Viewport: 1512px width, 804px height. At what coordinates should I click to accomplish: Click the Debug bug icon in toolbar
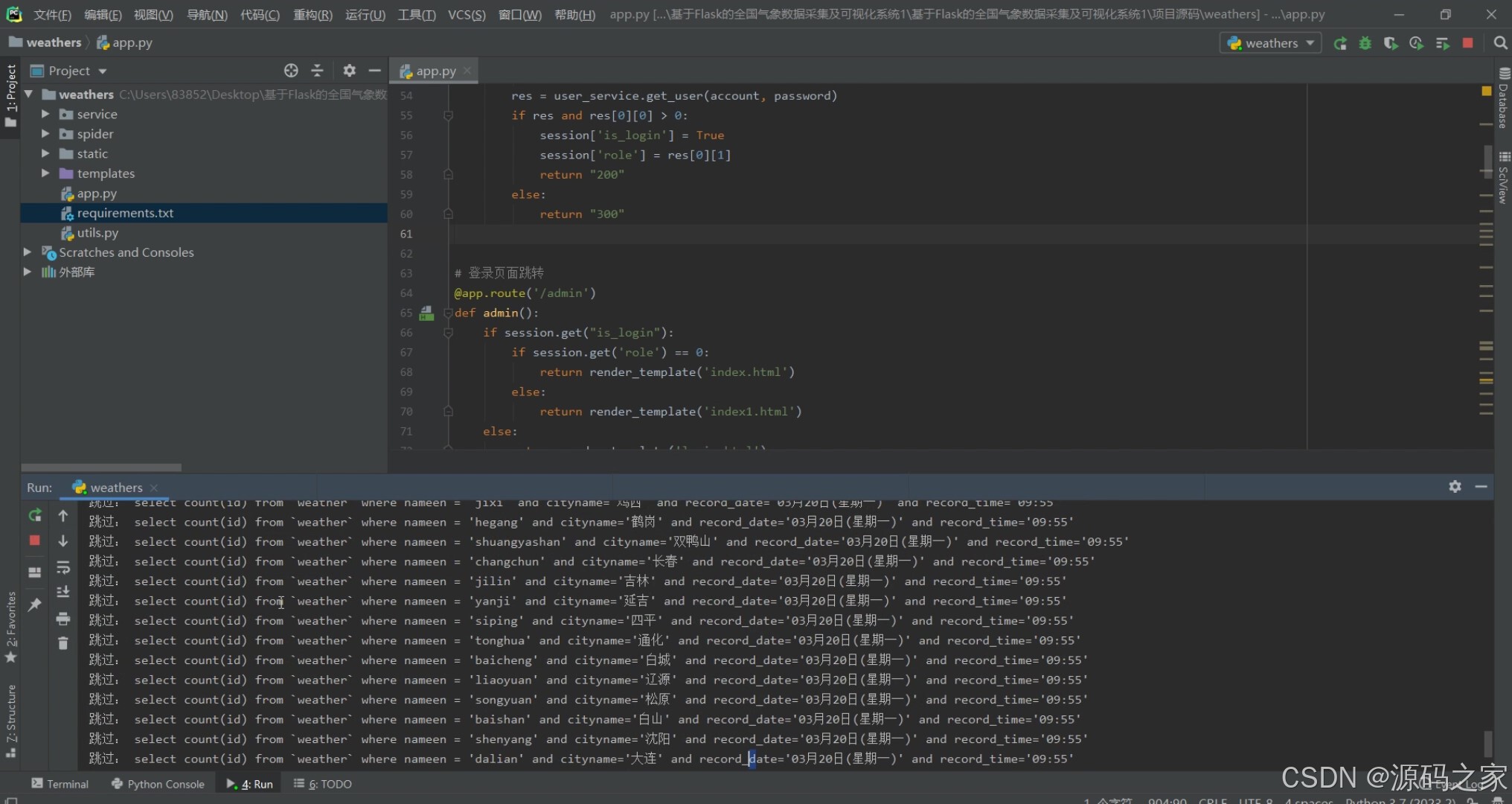click(1365, 43)
